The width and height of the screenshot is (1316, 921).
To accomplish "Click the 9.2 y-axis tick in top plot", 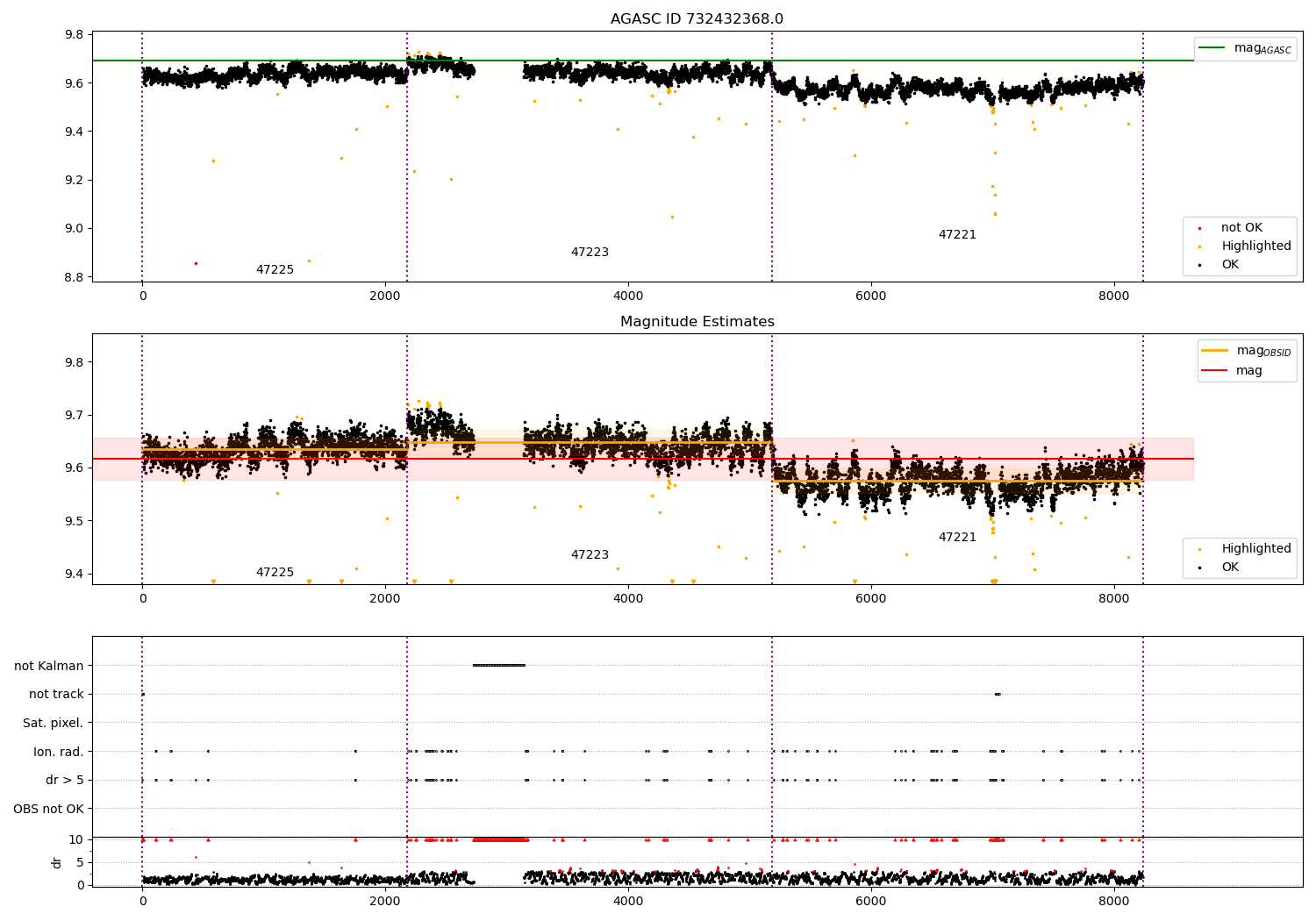I will pyautogui.click(x=73, y=181).
